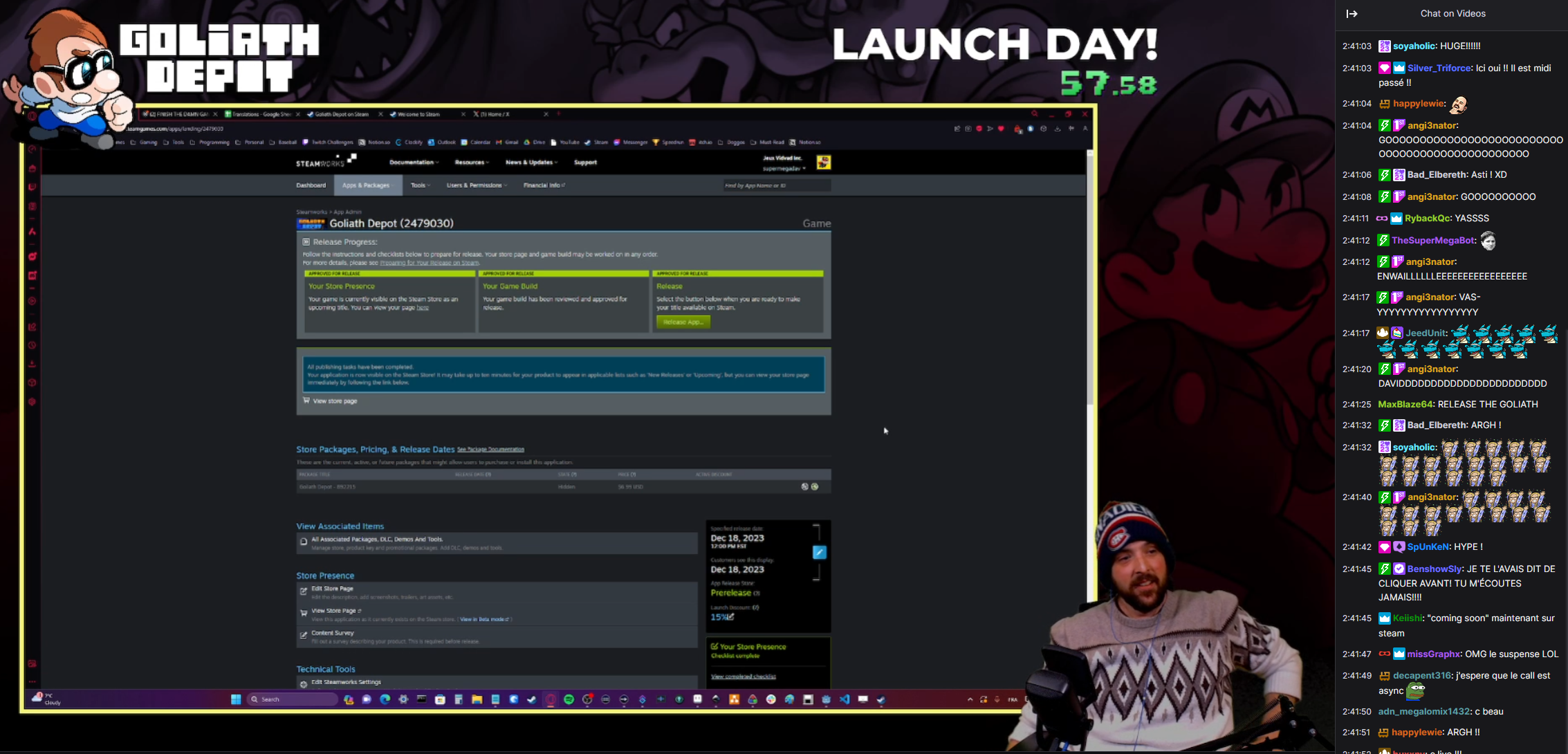
Task: Click 'here' link in Your Store Presence box
Action: tap(423, 308)
